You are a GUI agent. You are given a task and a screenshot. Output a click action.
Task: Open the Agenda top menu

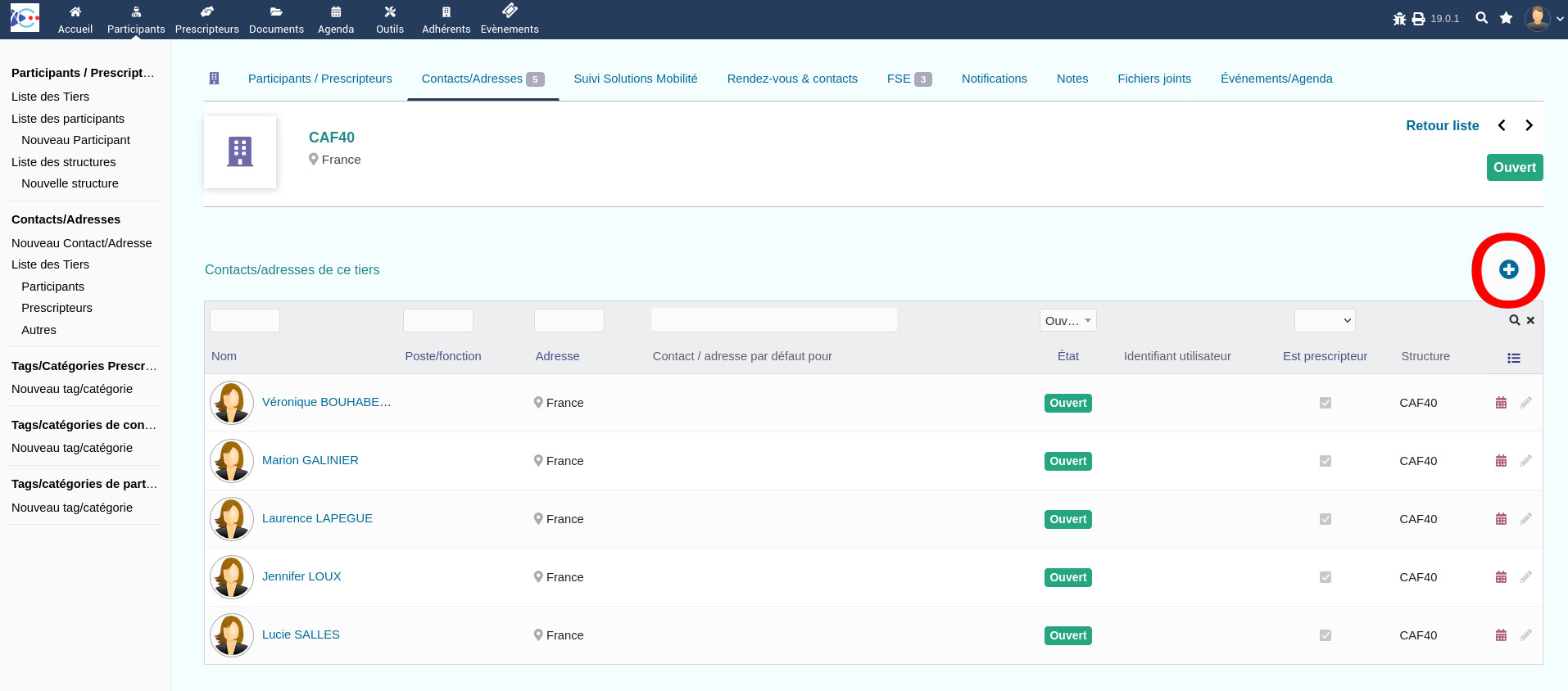336,20
